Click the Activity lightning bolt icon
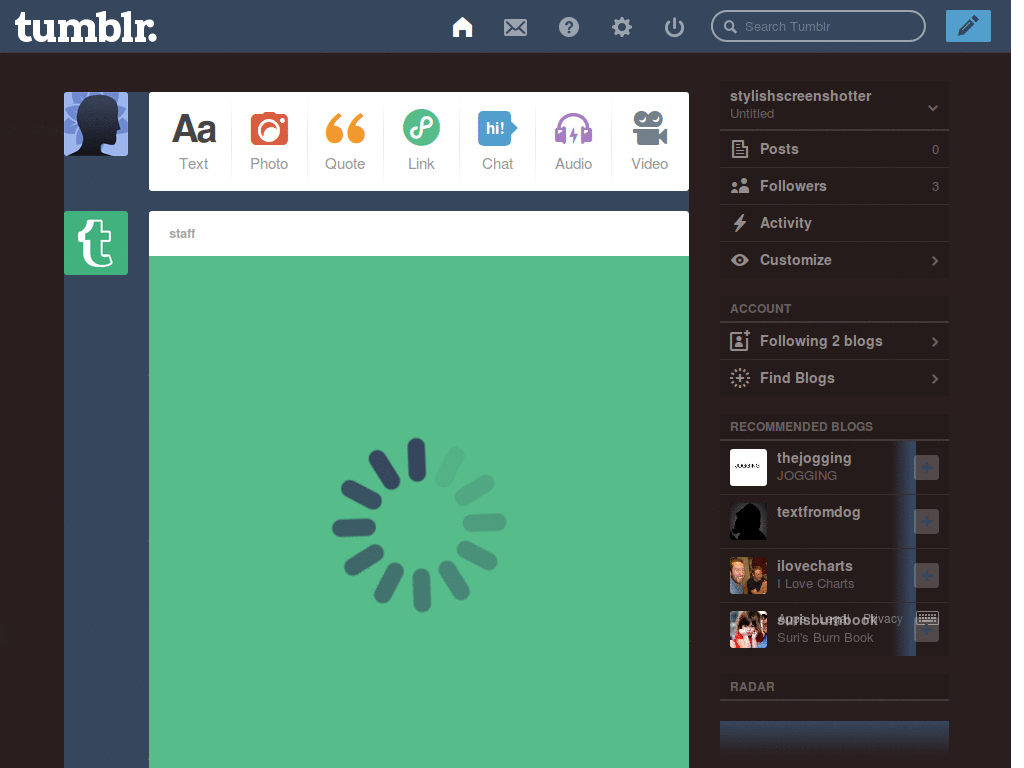The height and width of the screenshot is (768, 1024). (739, 223)
